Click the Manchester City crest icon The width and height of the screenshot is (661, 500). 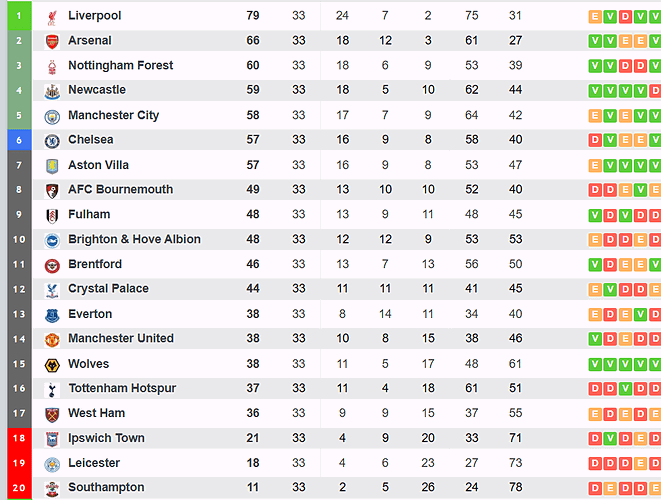(52, 117)
